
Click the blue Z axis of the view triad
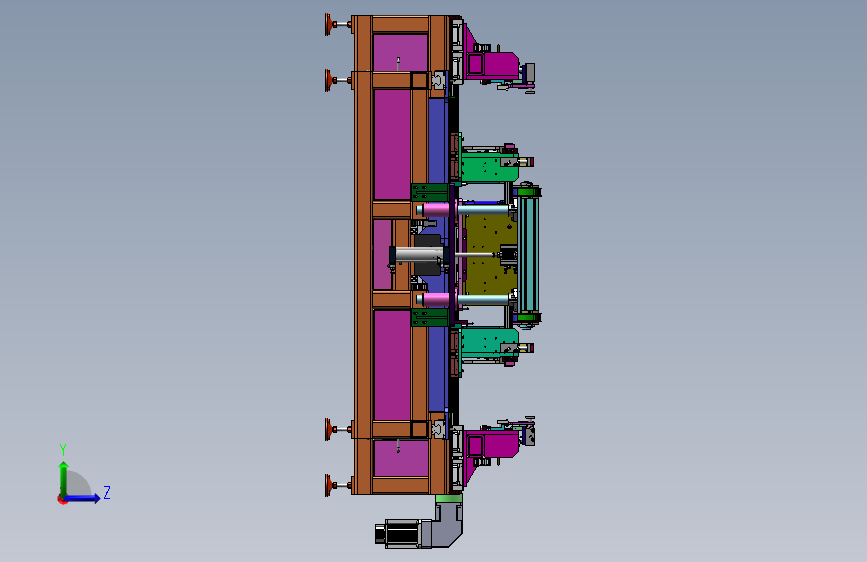tap(83, 498)
